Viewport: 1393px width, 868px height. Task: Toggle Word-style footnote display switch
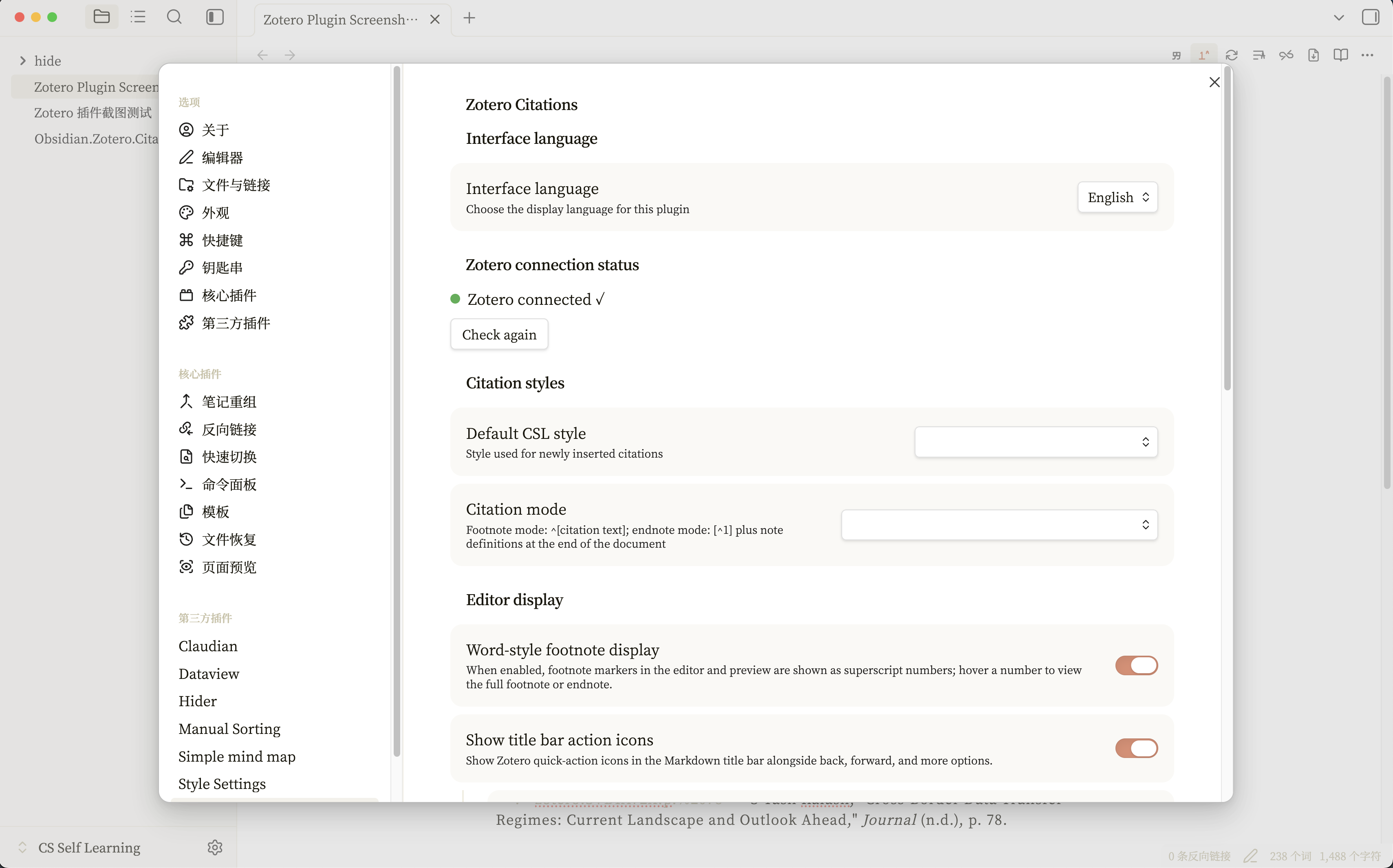click(x=1136, y=665)
